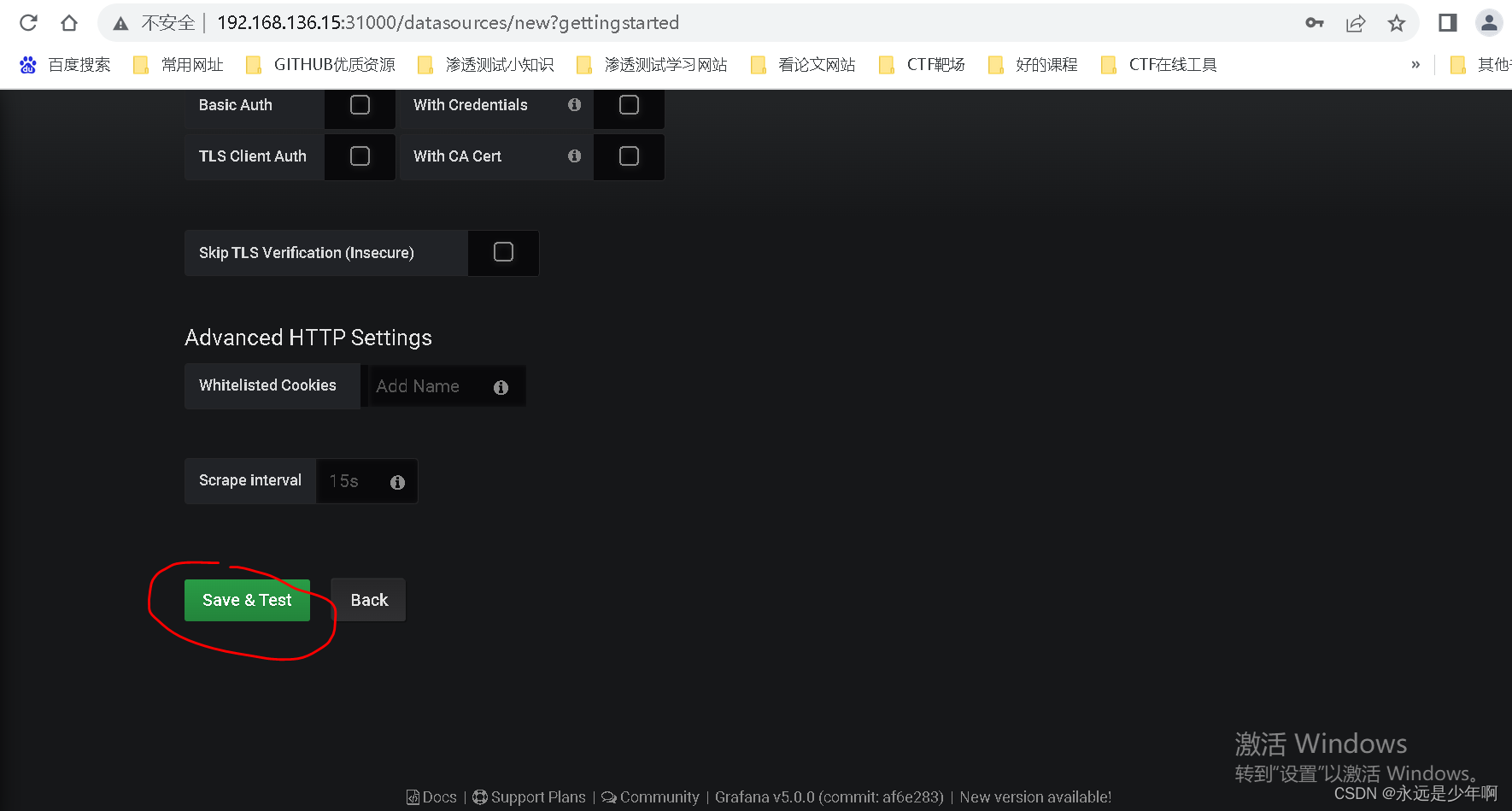The width and height of the screenshot is (1512, 811).
Task: Reload the page with the browser refresh icon
Action: [28, 23]
